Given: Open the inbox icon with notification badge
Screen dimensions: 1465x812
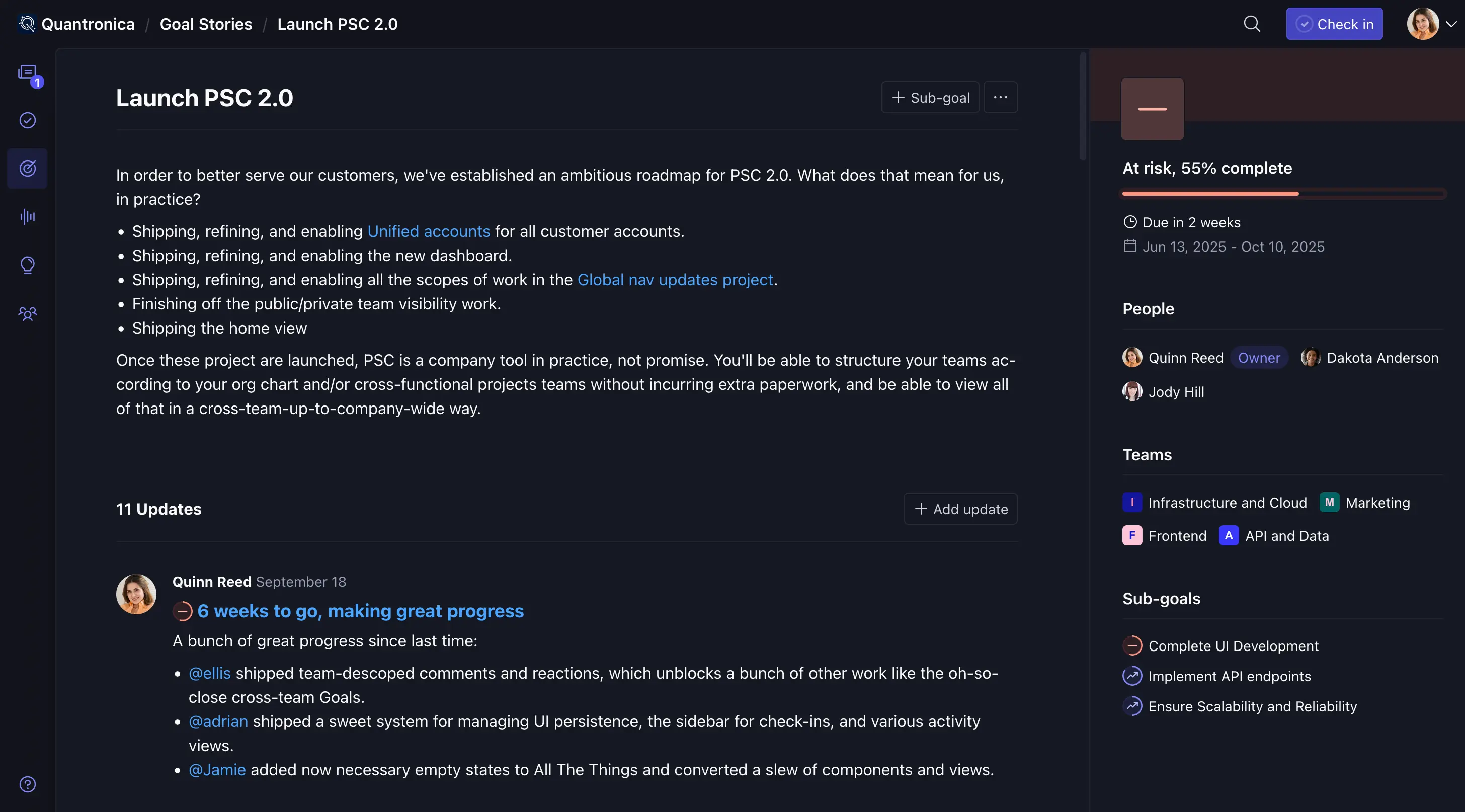Looking at the screenshot, I should pyautogui.click(x=27, y=73).
